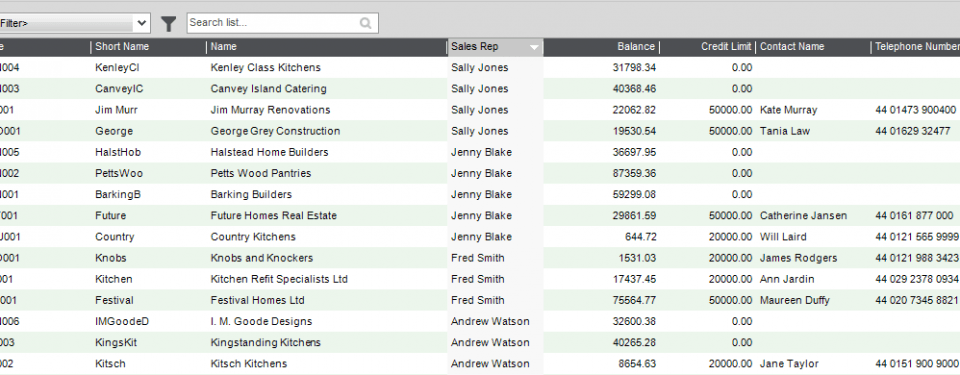Screen dimensions: 960x375
Task: Click short name KenleyCl
Action: (117, 67)
